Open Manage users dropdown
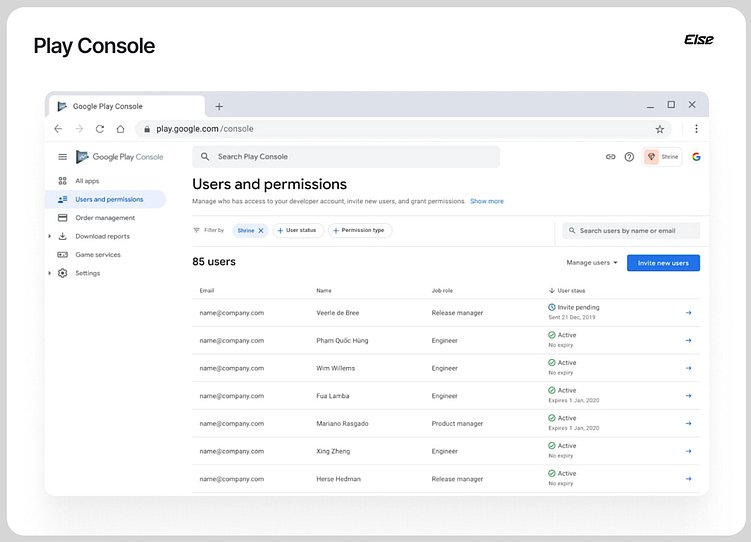 coord(592,263)
